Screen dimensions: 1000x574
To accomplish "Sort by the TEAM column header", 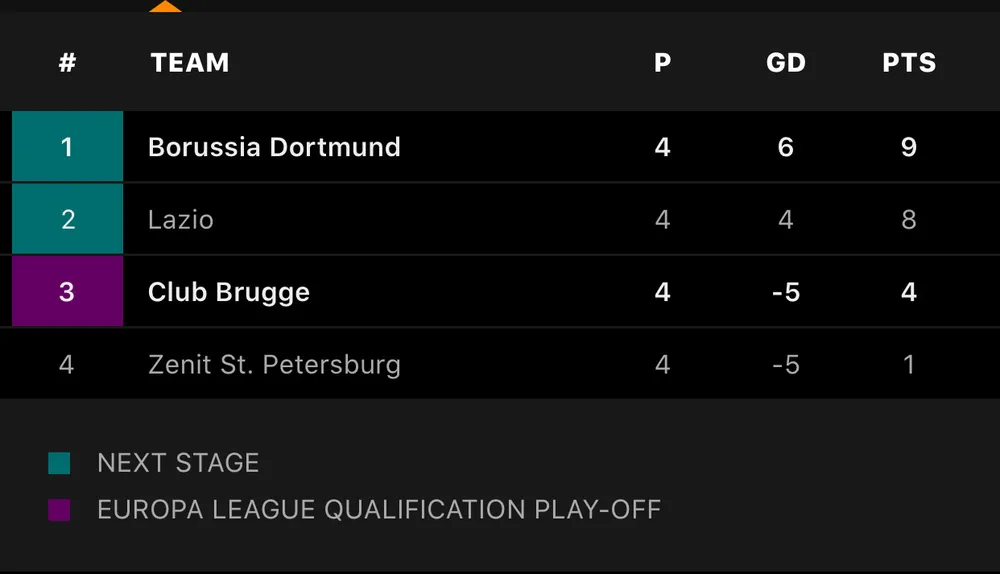I will pyautogui.click(x=190, y=63).
